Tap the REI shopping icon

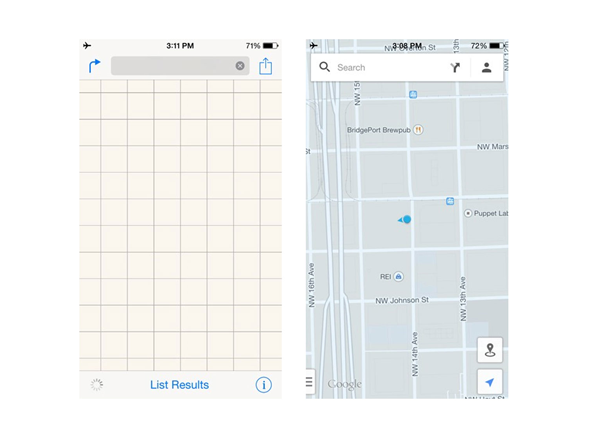click(x=398, y=276)
